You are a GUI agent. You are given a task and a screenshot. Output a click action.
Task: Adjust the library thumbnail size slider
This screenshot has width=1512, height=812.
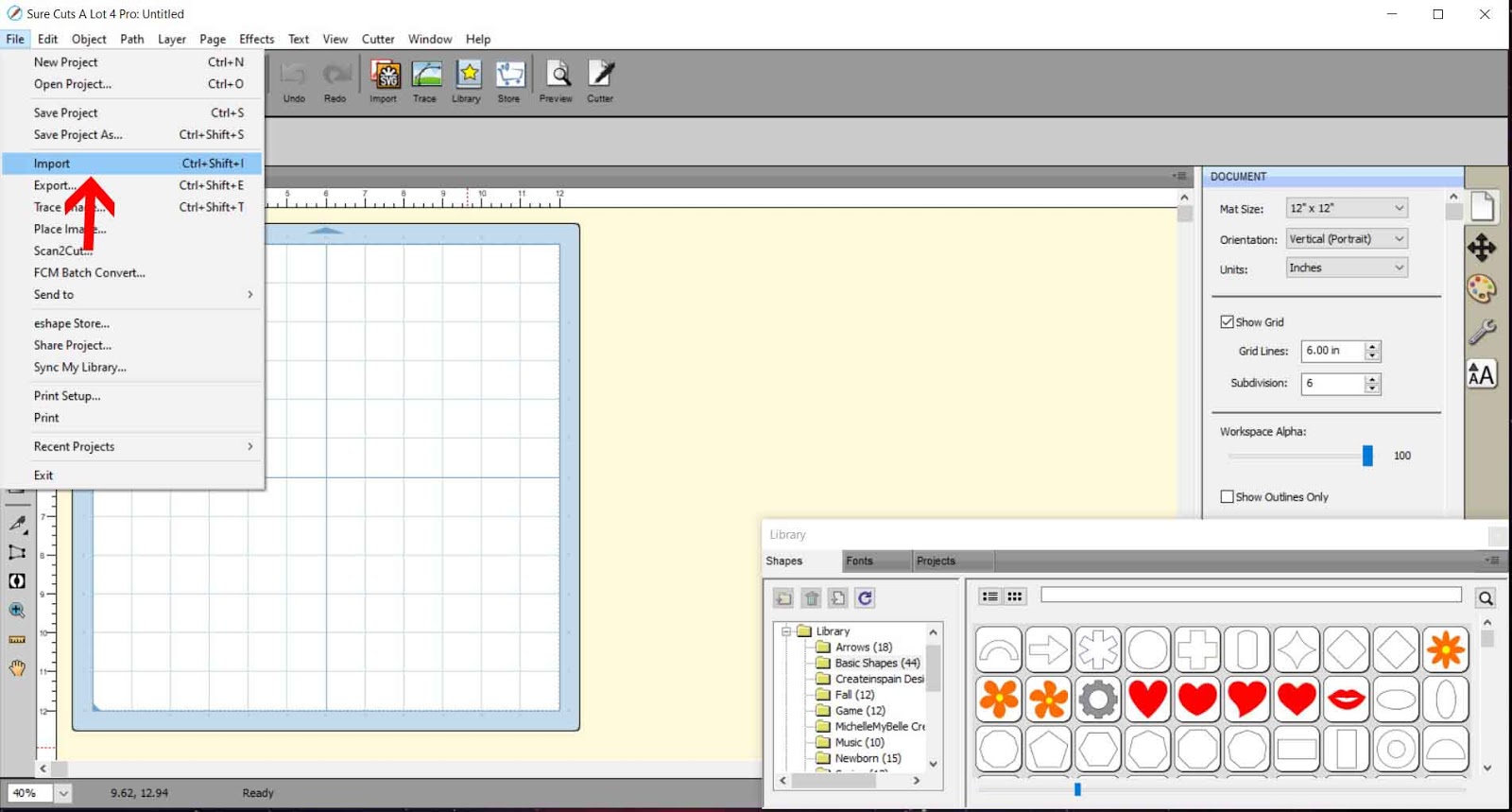click(1077, 788)
